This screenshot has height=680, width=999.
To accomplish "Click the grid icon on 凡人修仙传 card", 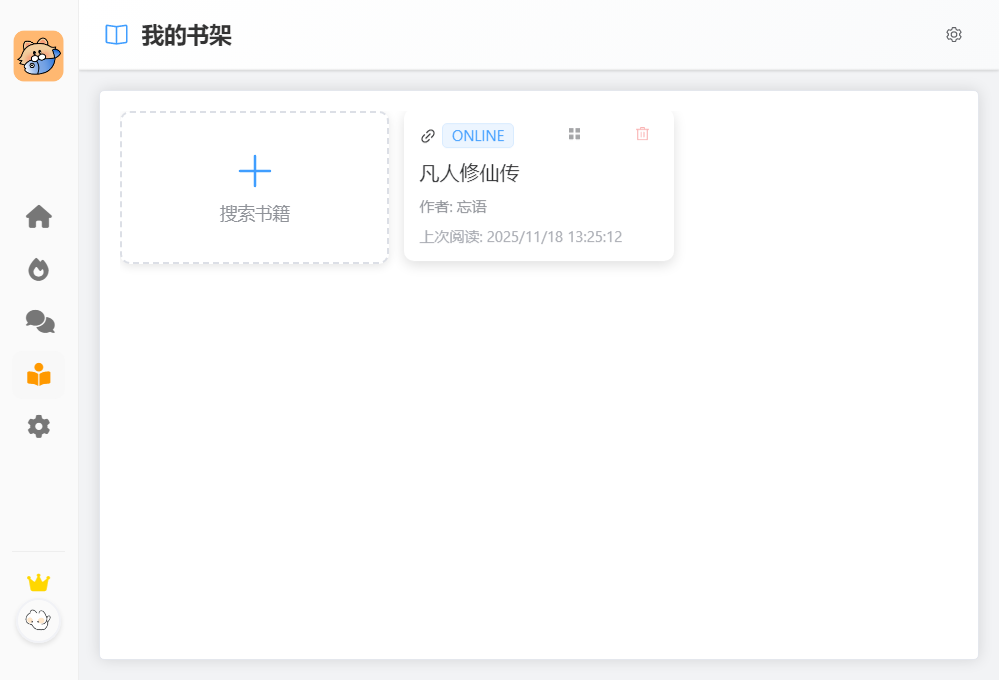I will coord(574,134).
